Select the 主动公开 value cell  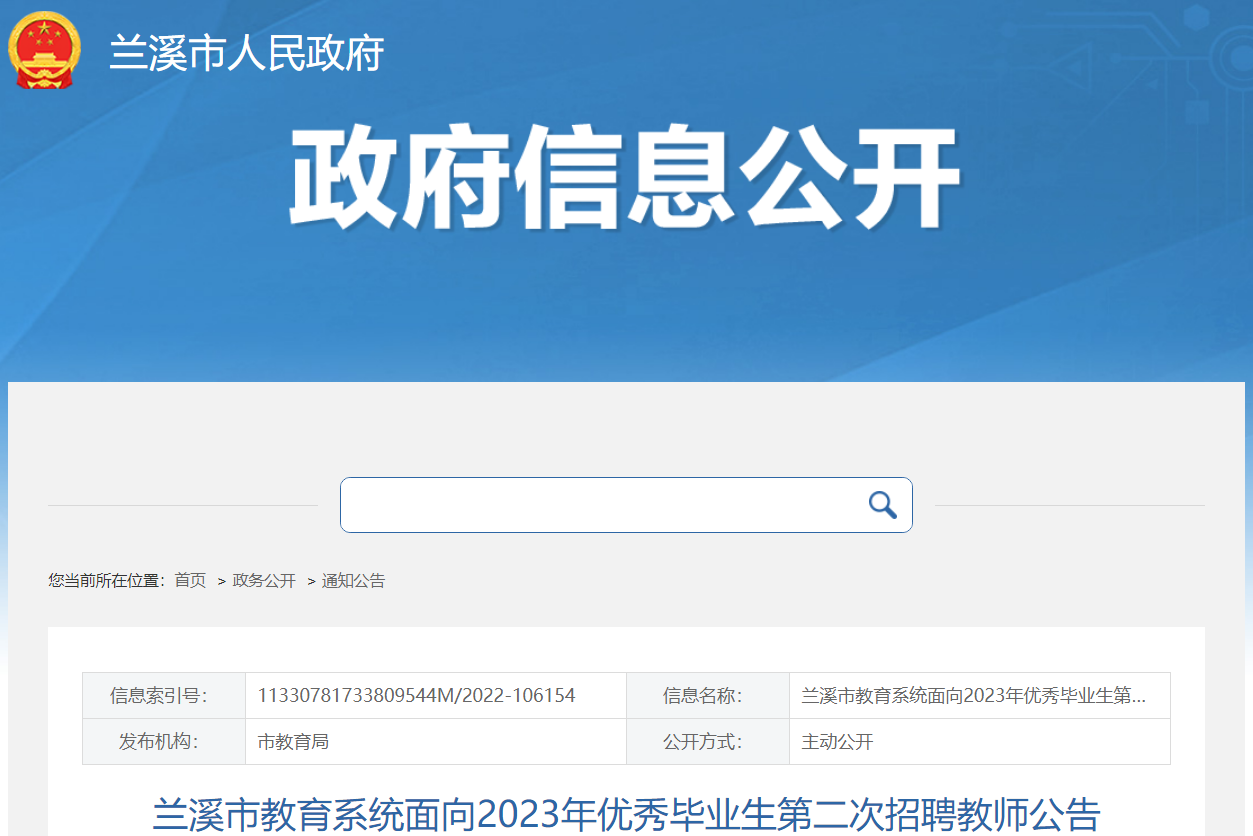tap(980, 742)
